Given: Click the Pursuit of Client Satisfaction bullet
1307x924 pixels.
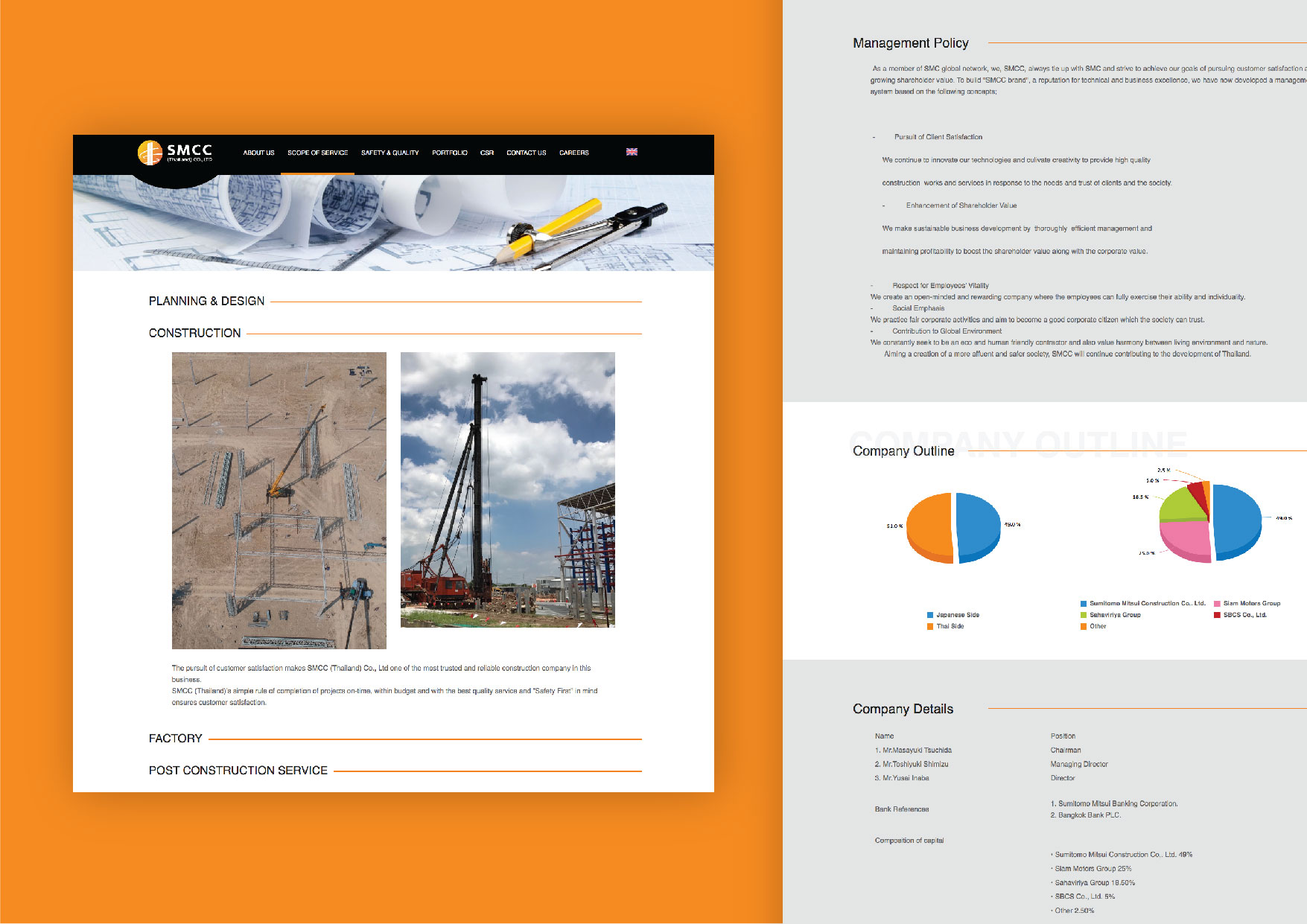Looking at the screenshot, I should pos(938,137).
